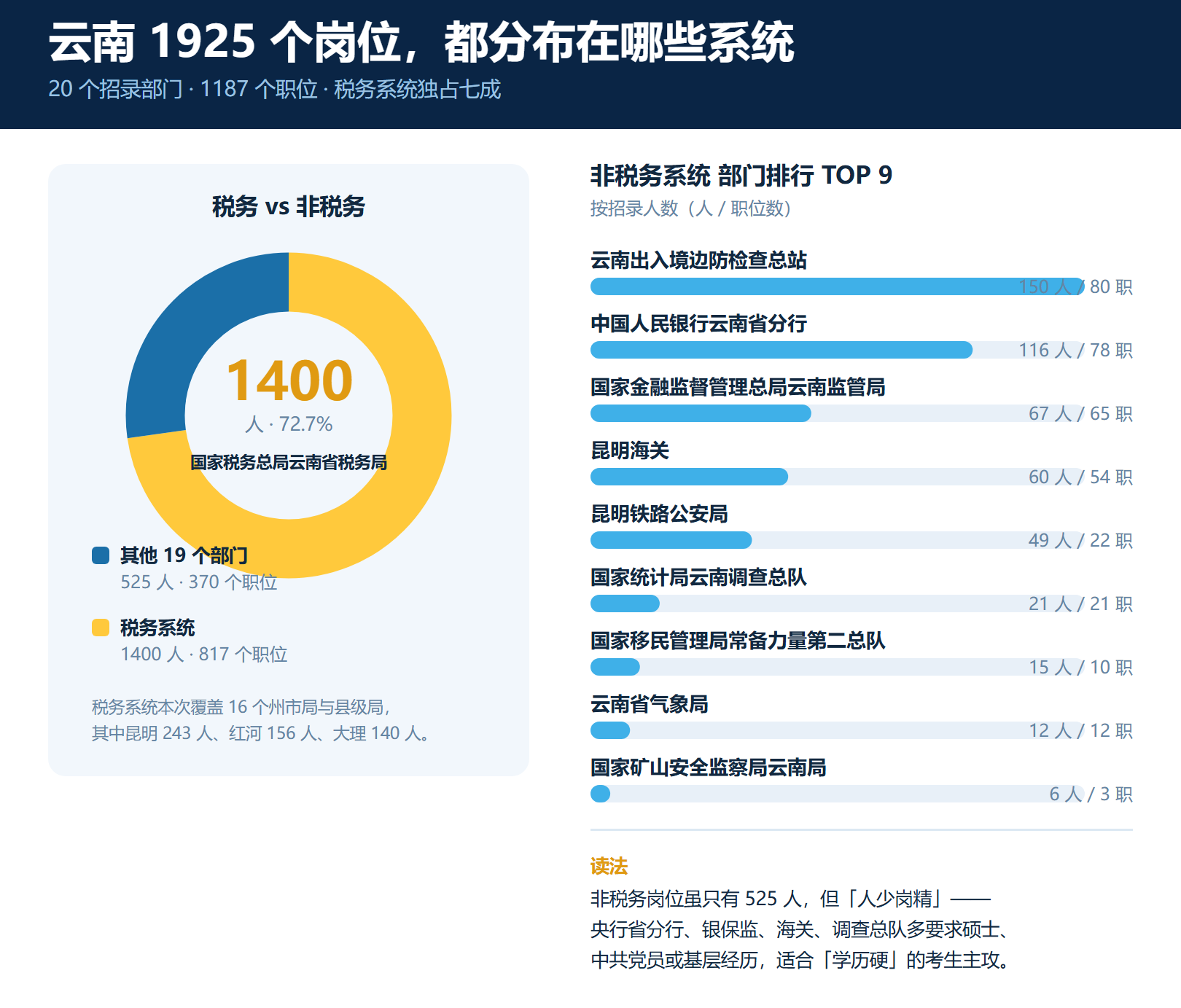The image size is (1181, 1008).
Task: Click the 非税务系统 部门排行 TOP 9 heading
Action: [x=741, y=175]
